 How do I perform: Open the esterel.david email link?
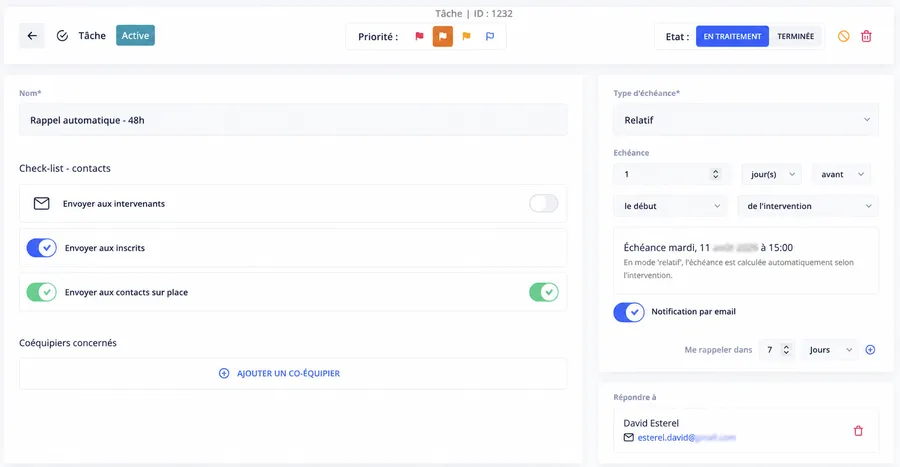coord(686,438)
